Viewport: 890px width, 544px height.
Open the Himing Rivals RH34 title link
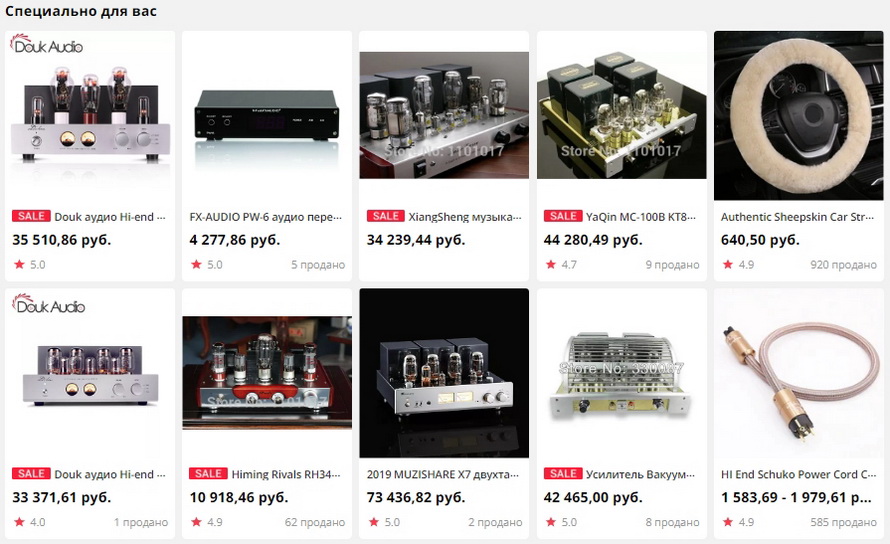(x=286, y=474)
